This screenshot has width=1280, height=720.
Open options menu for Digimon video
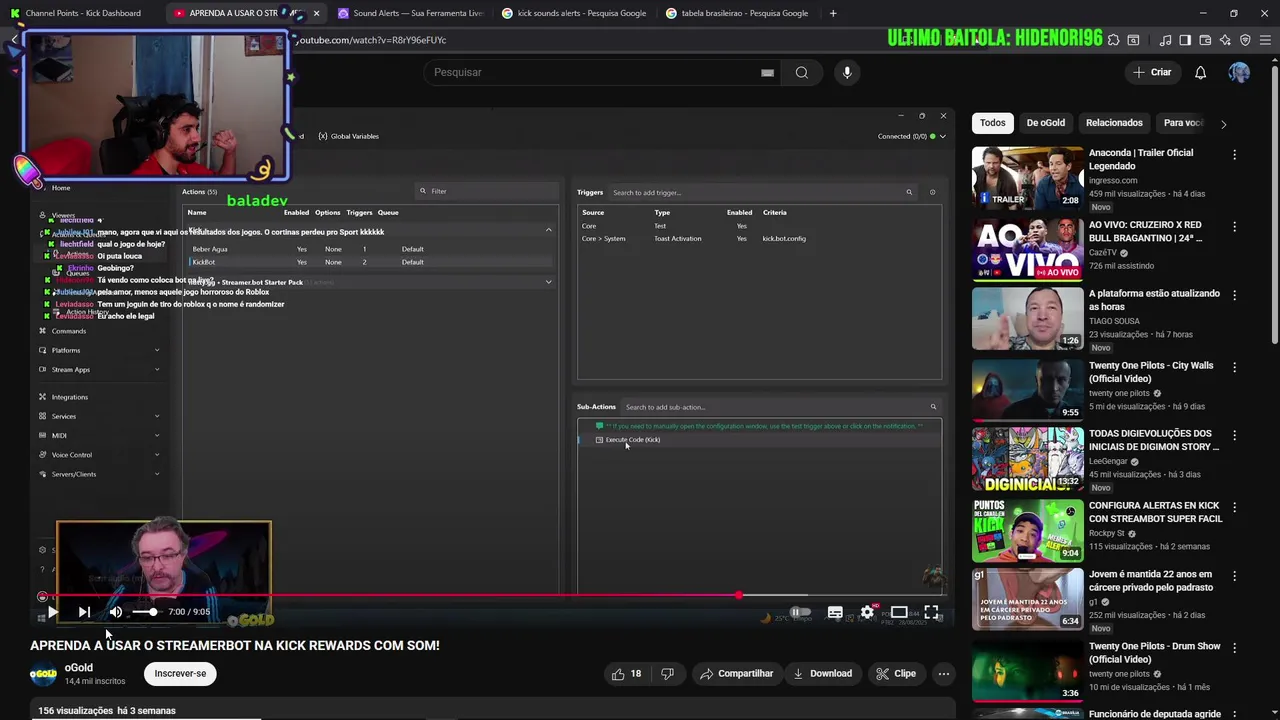[x=1234, y=437]
